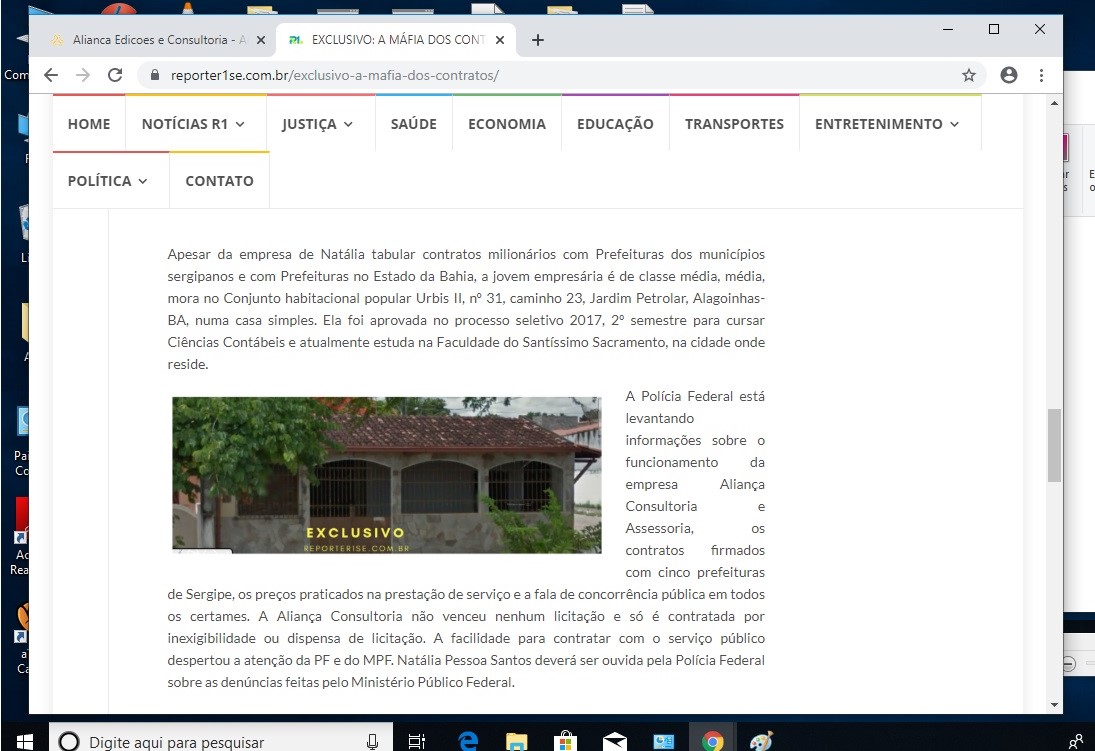Open a new browser tab
1095x751 pixels.
tap(538, 40)
